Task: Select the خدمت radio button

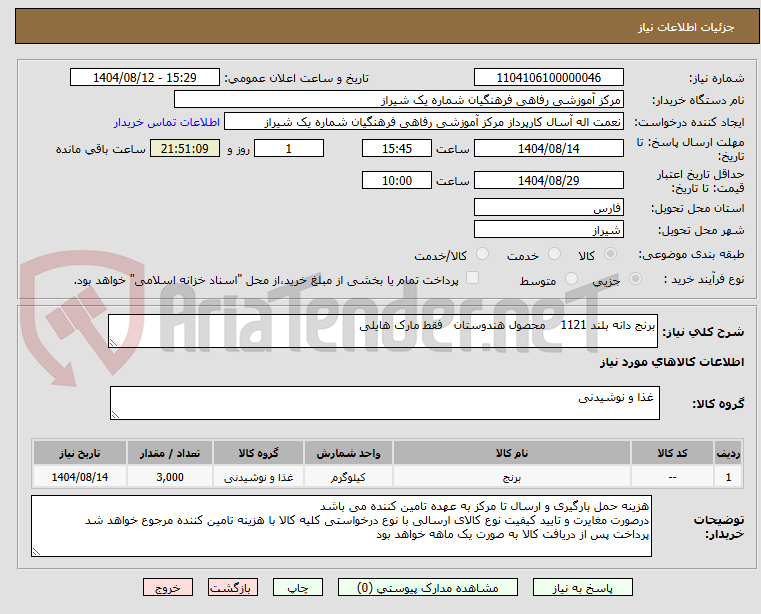Action: pos(554,254)
